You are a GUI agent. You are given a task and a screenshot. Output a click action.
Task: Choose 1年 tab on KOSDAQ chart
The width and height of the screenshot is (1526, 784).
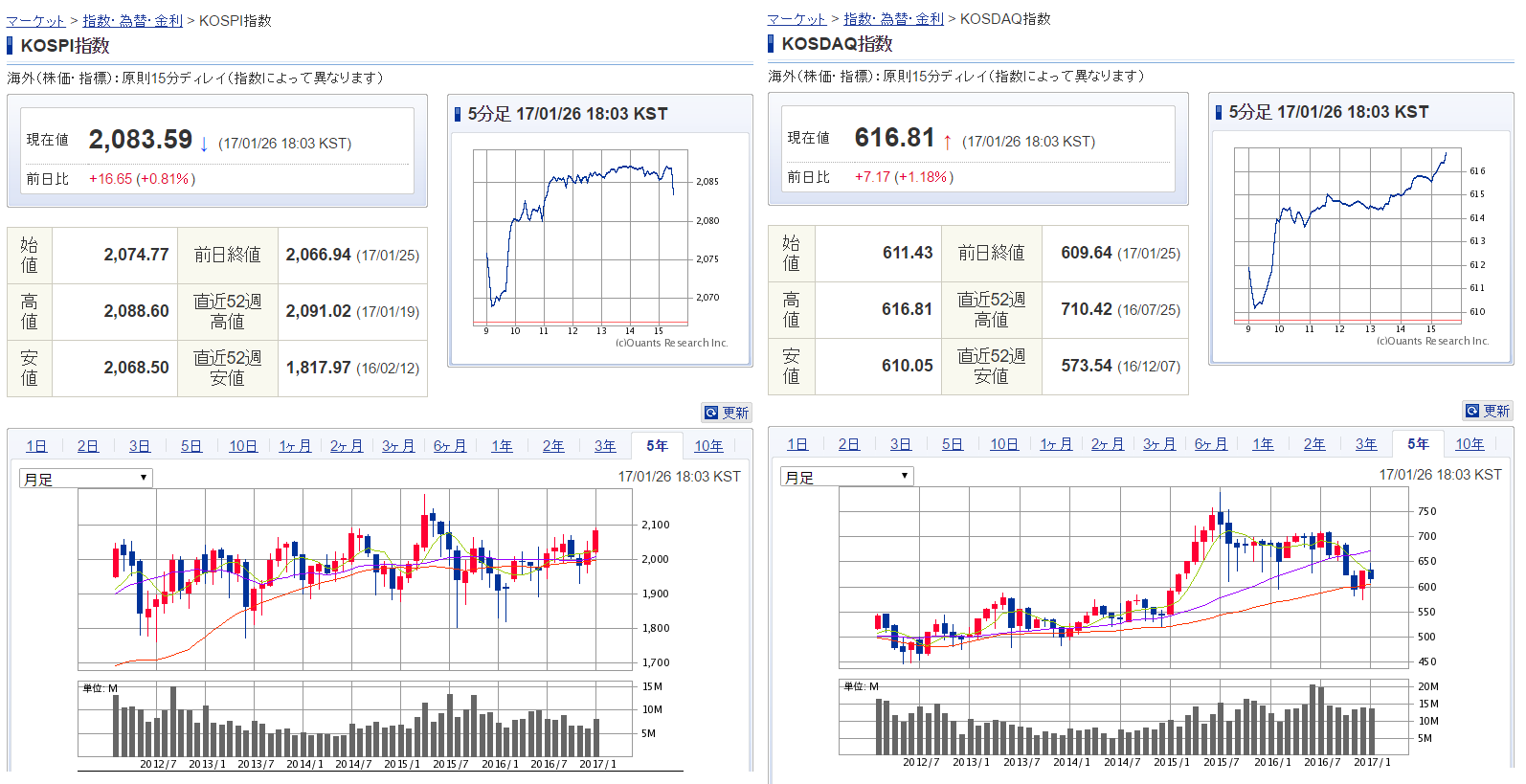pos(1263,444)
